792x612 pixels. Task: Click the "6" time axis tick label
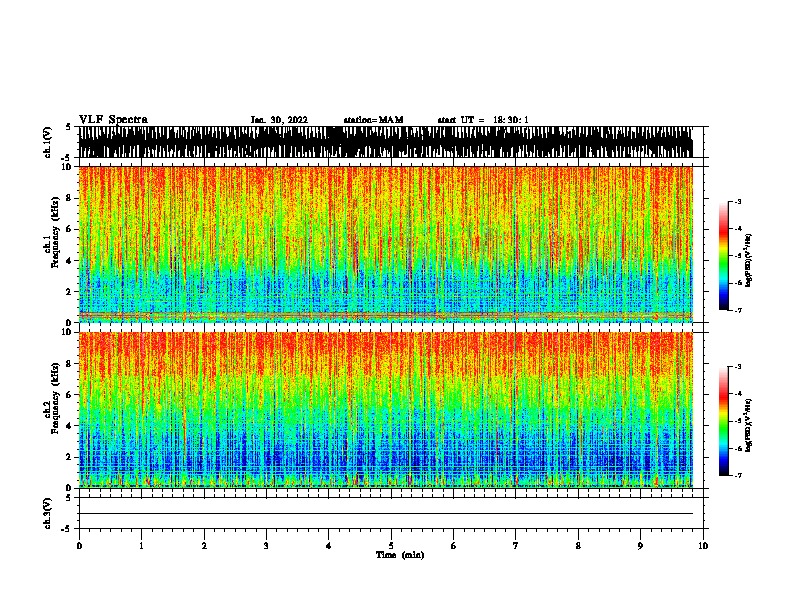[x=454, y=545]
